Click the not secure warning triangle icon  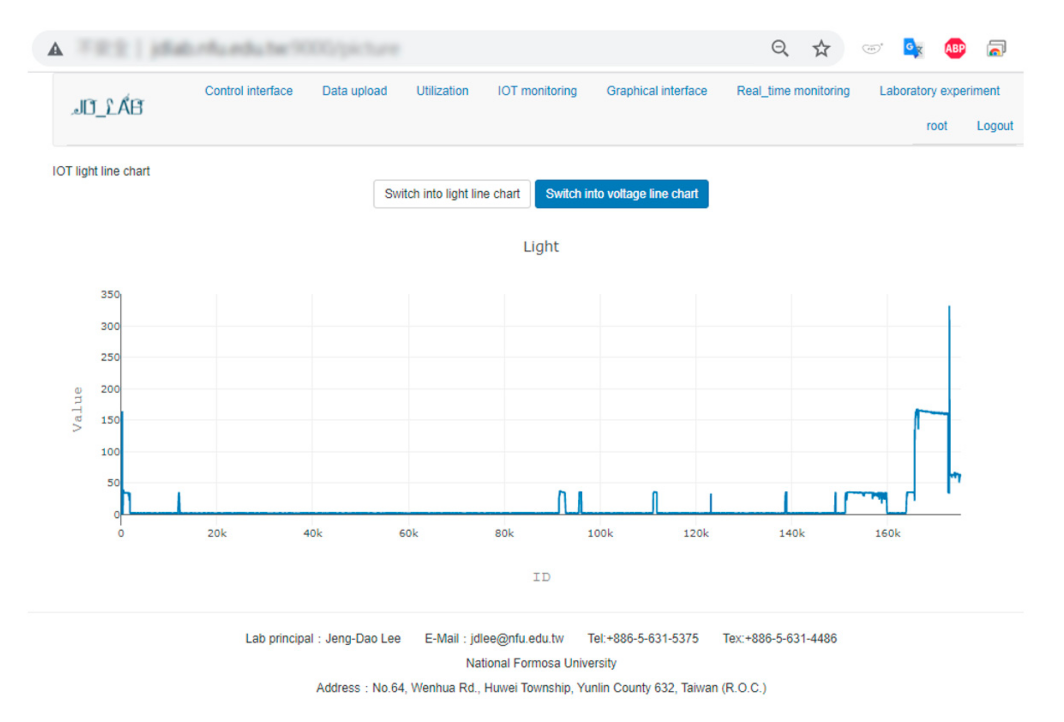(56, 49)
